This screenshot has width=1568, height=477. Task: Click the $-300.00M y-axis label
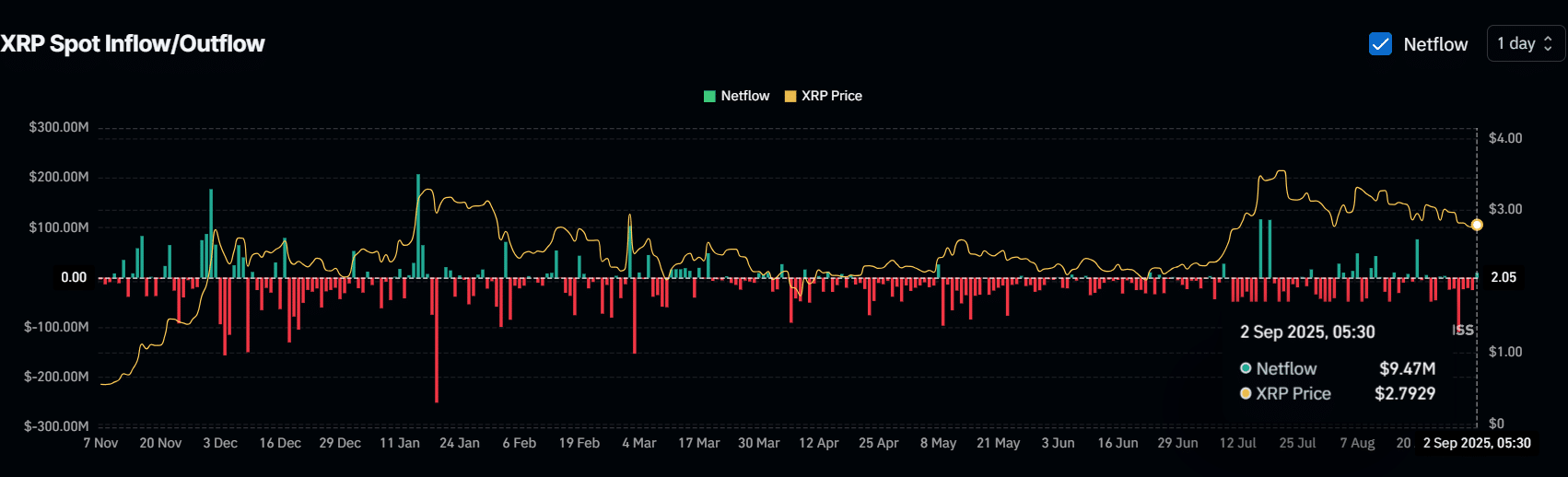(x=56, y=426)
